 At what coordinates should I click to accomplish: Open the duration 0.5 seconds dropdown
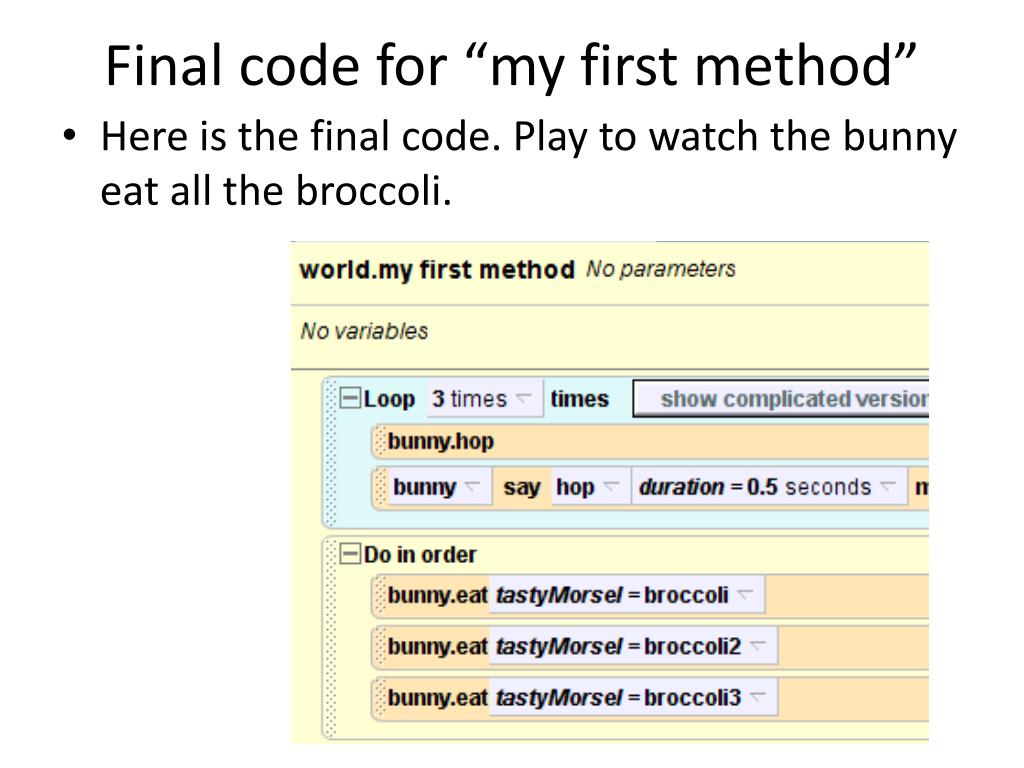(769, 487)
